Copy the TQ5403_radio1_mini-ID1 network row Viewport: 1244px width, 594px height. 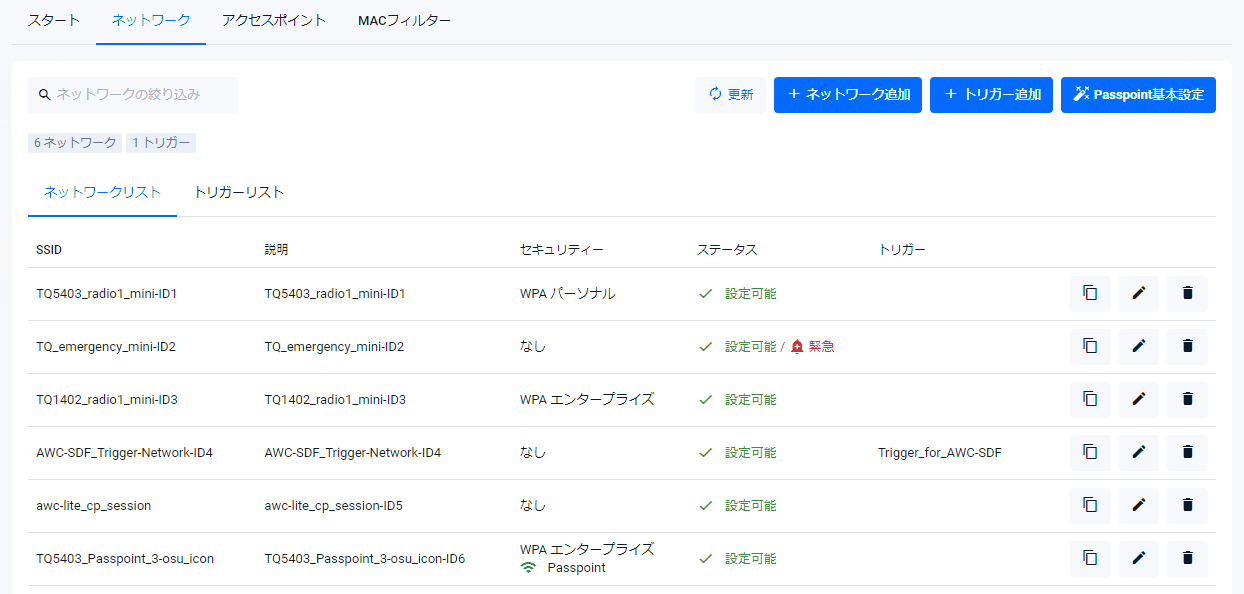click(x=1090, y=294)
